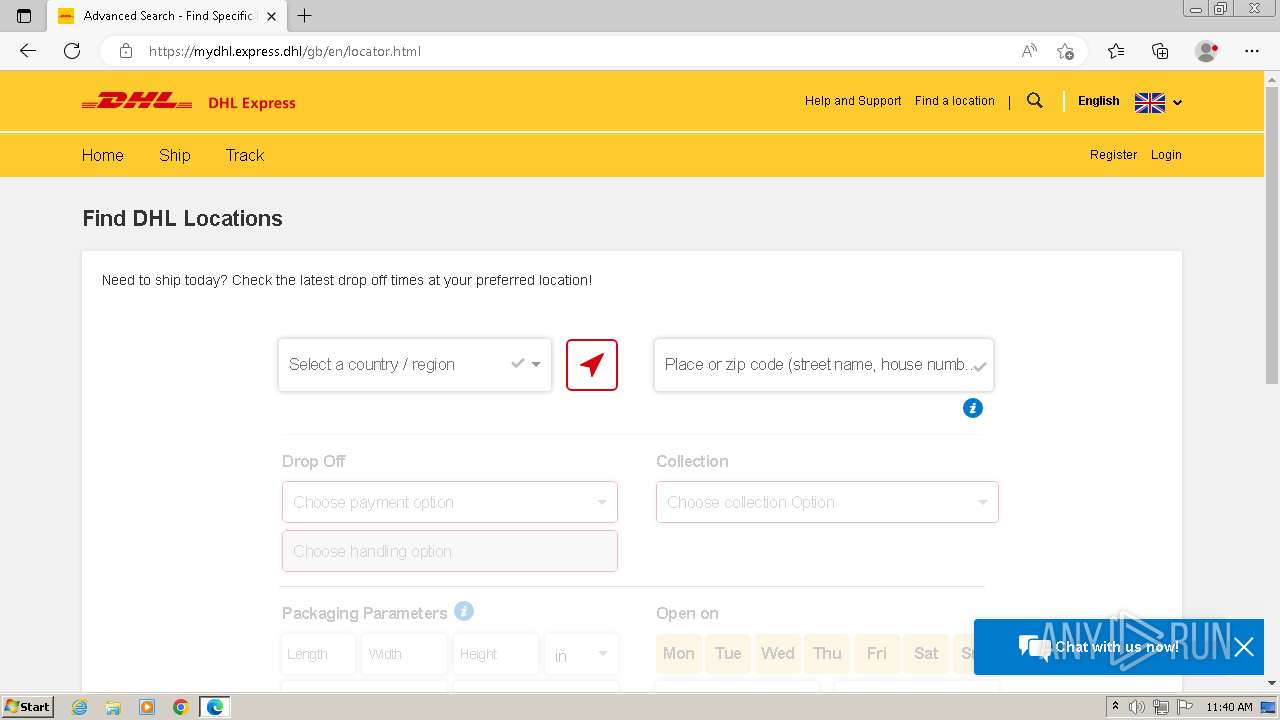Click the place or zip code field
This screenshot has height=720, width=1280.
824,365
